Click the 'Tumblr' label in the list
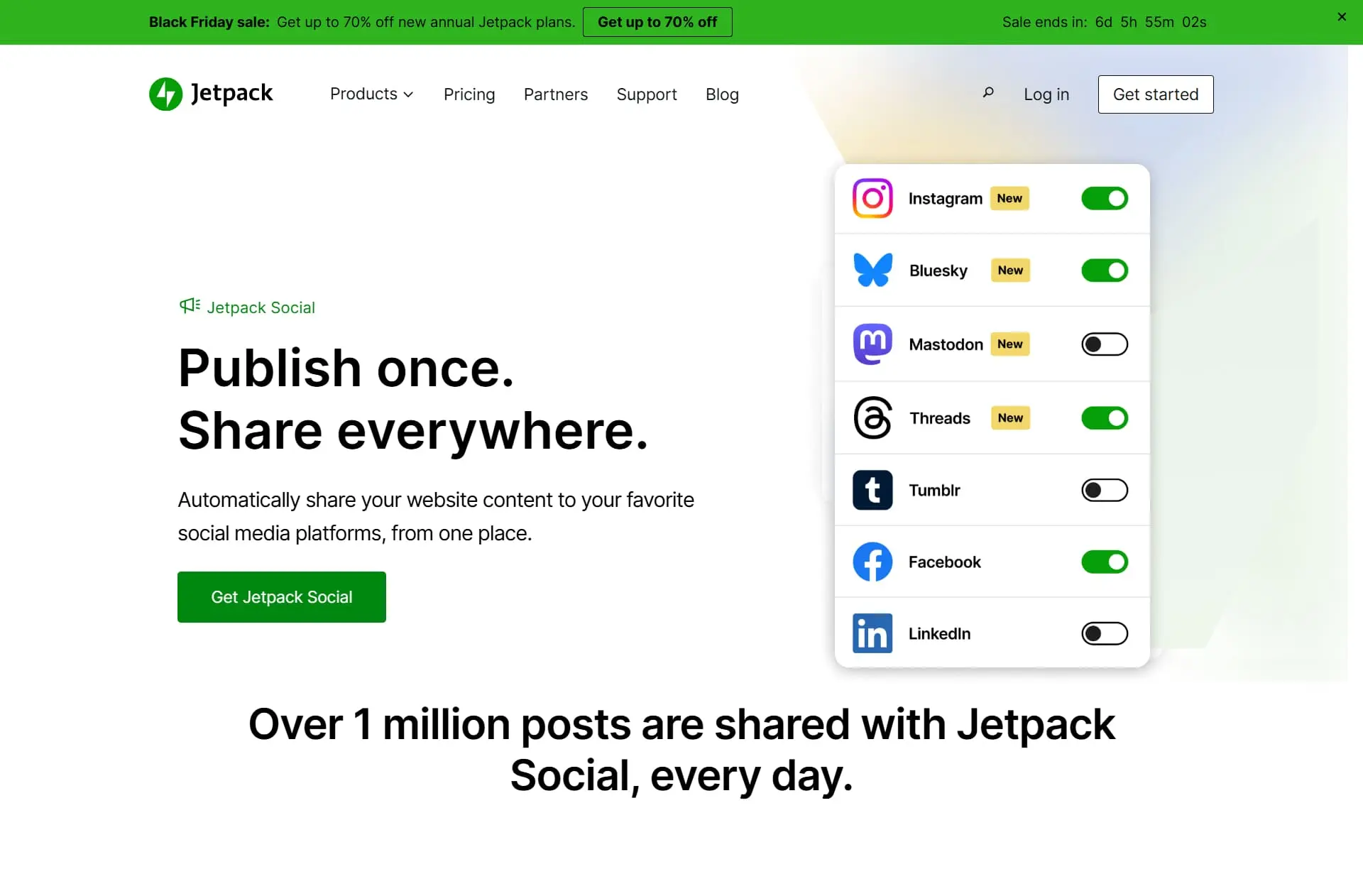The image size is (1363, 896). (934, 490)
